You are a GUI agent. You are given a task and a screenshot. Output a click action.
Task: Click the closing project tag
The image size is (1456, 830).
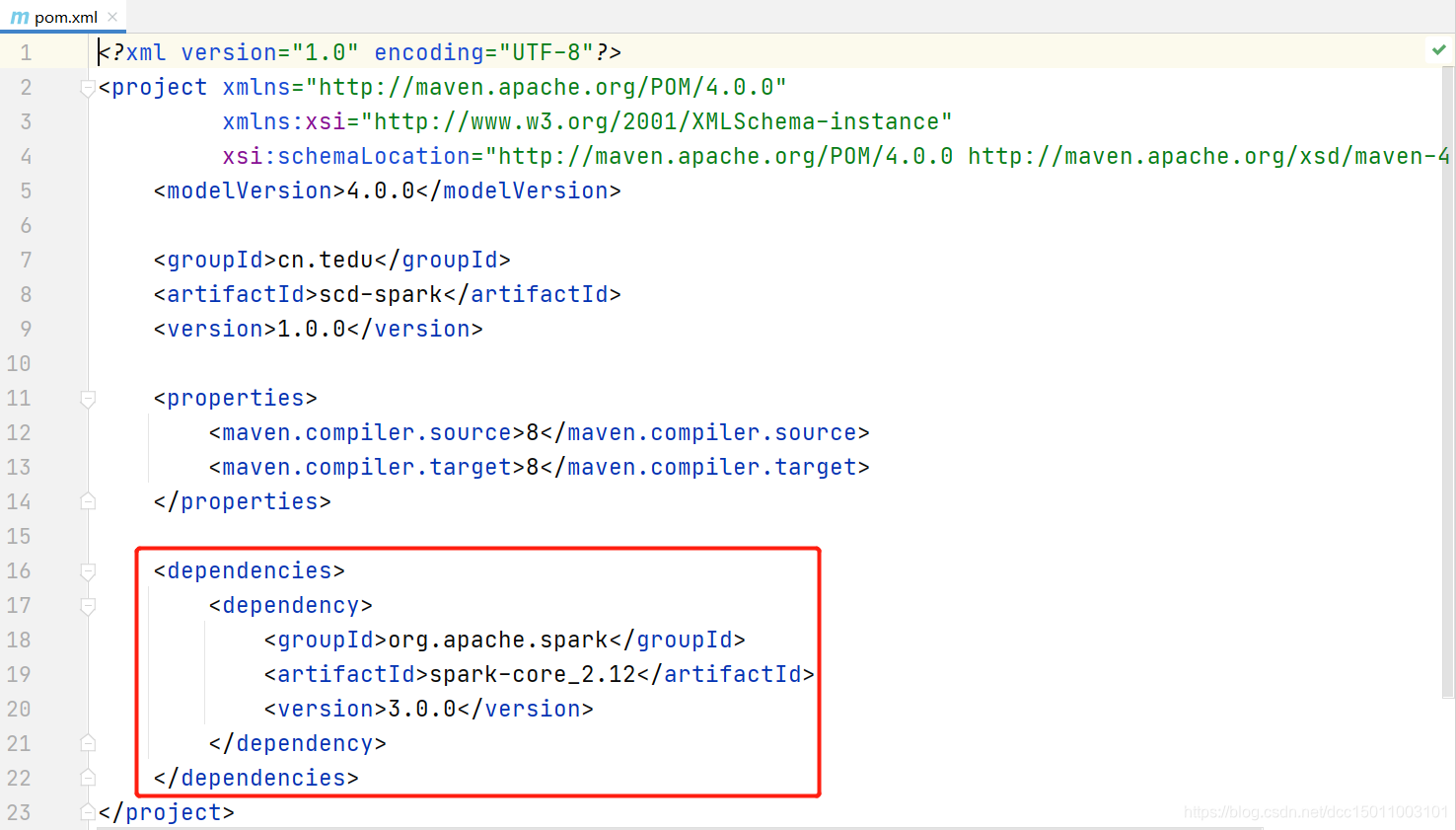[166, 812]
